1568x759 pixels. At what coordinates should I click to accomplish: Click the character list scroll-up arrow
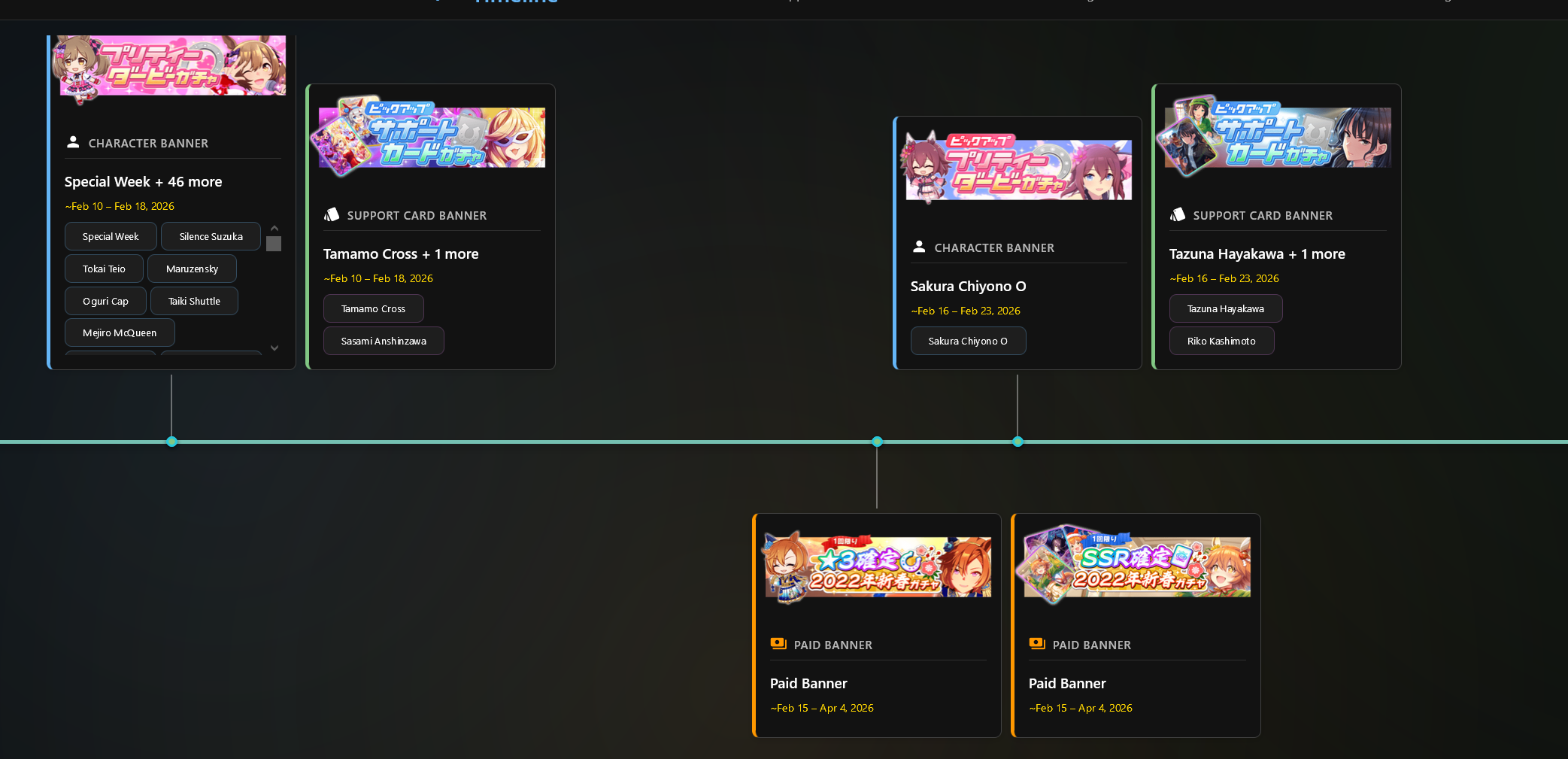(x=274, y=228)
